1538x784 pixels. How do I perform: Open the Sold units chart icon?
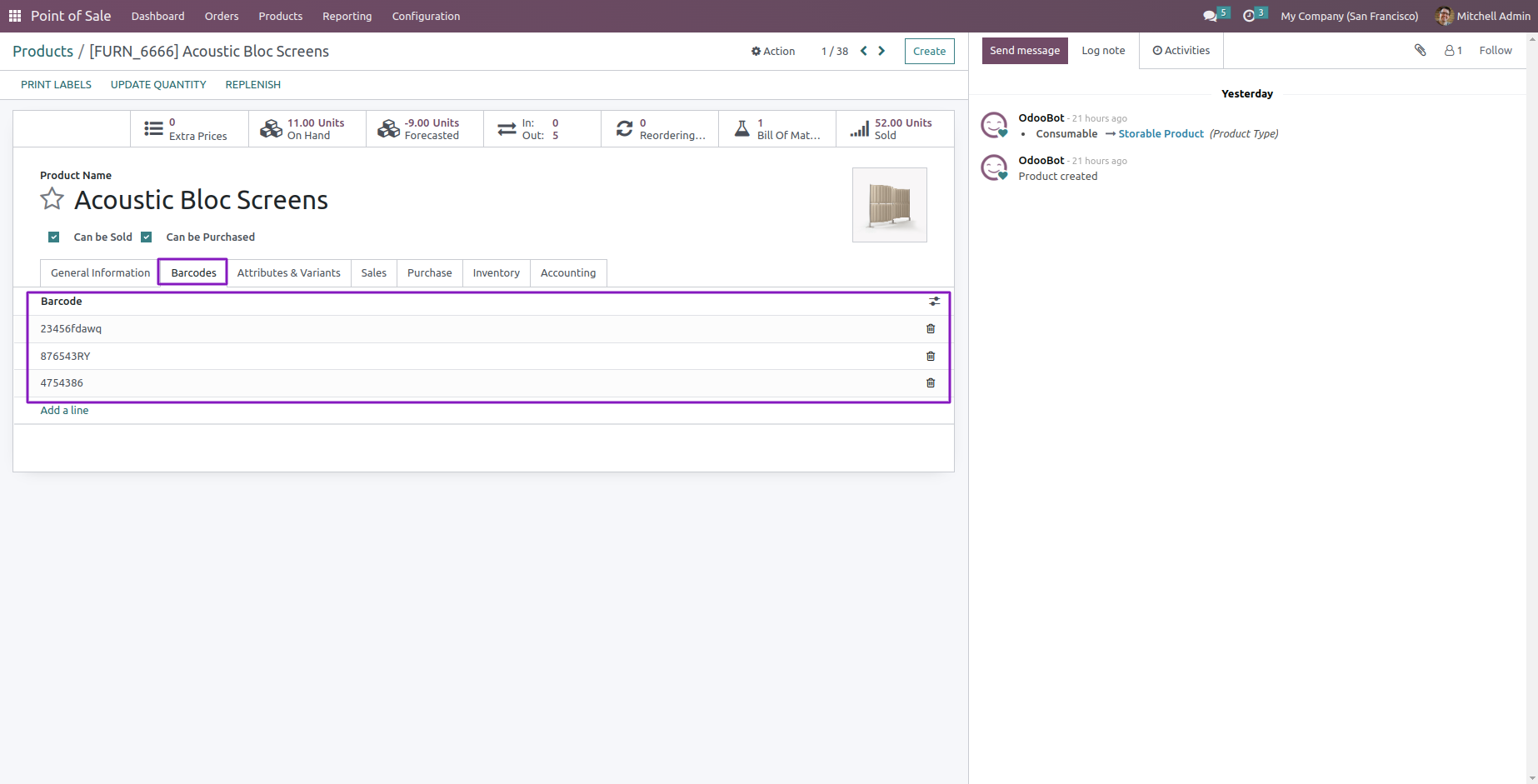pos(859,128)
